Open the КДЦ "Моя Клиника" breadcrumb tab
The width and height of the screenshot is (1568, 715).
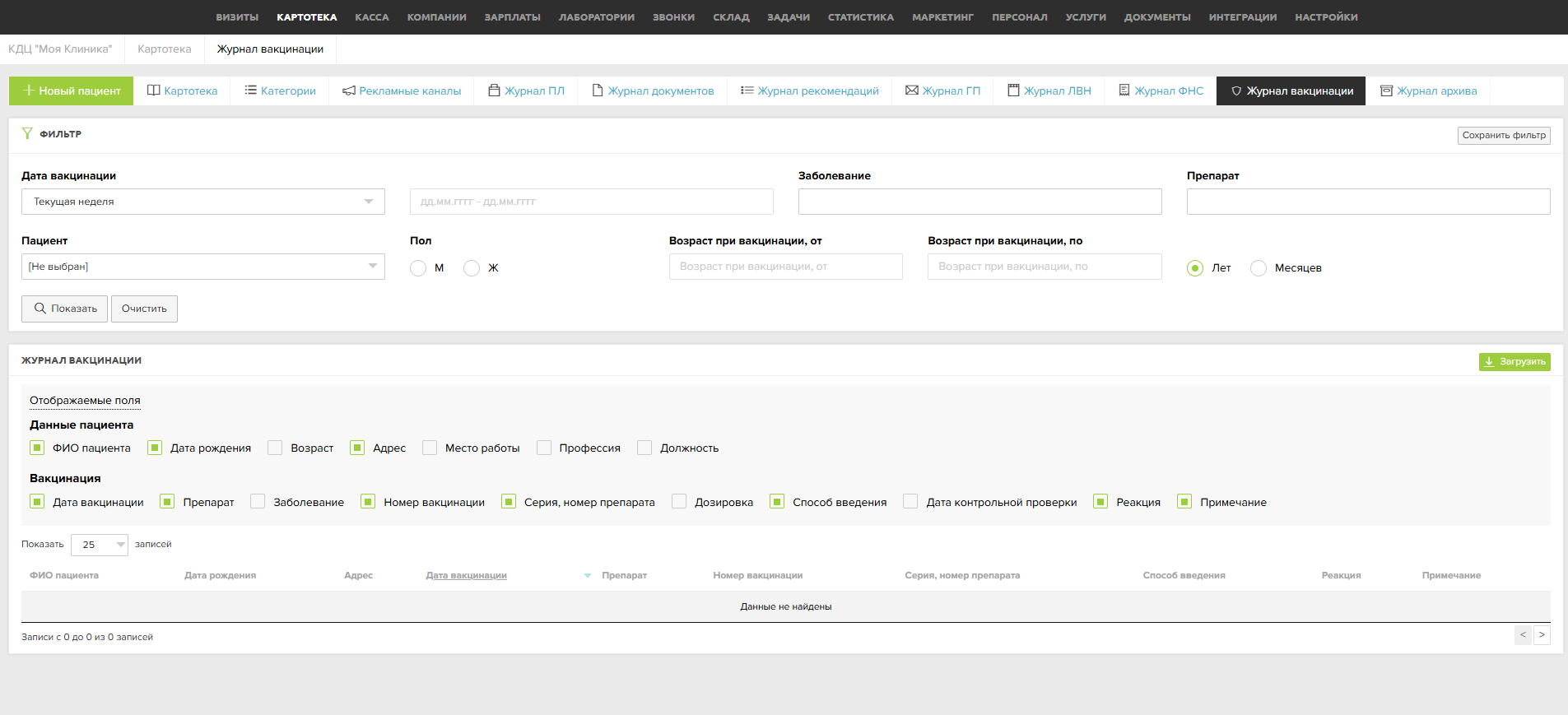click(60, 49)
